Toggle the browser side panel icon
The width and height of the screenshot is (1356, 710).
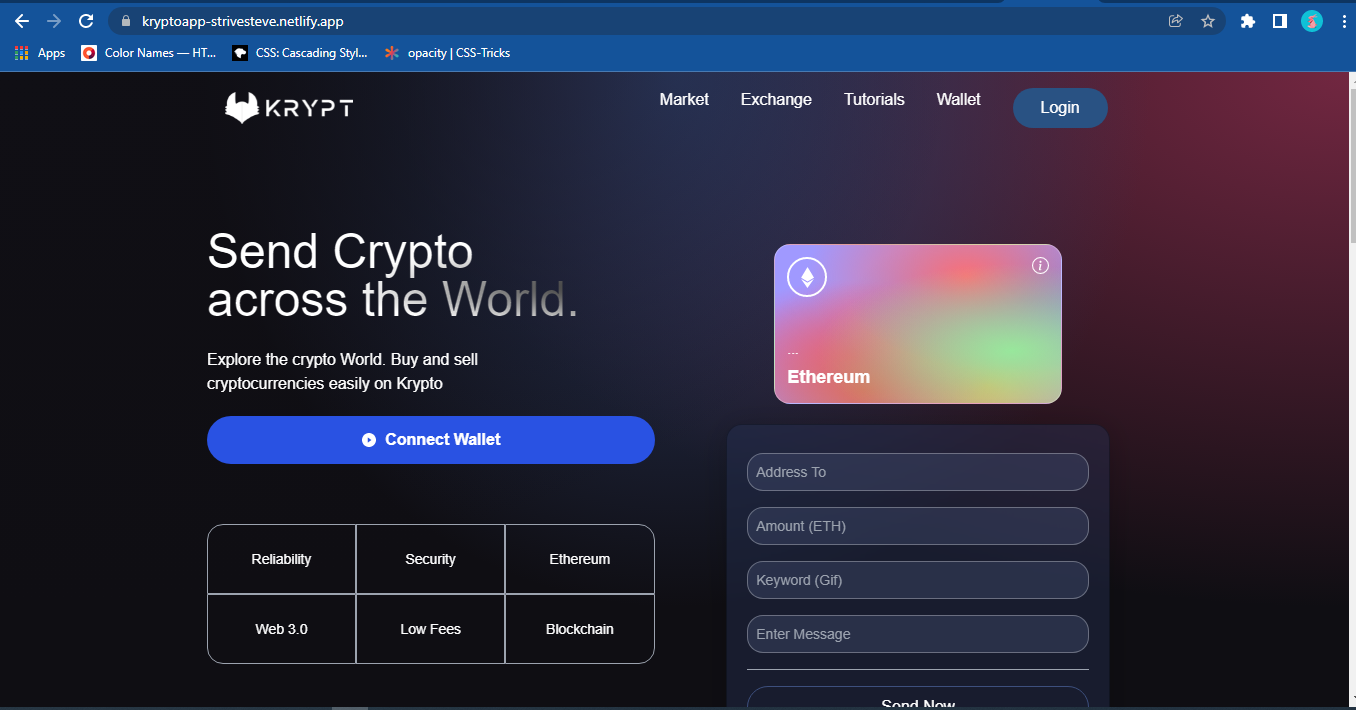(1279, 21)
